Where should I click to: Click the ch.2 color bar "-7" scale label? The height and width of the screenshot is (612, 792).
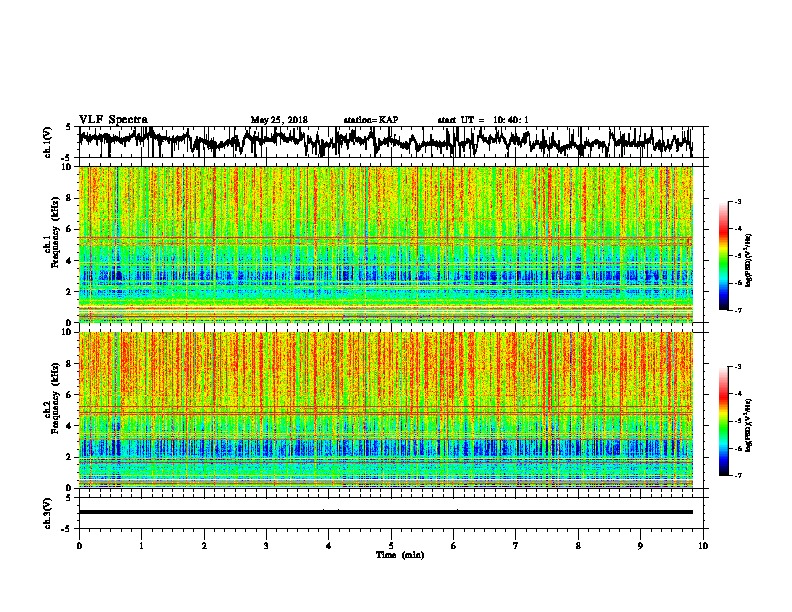(737, 476)
